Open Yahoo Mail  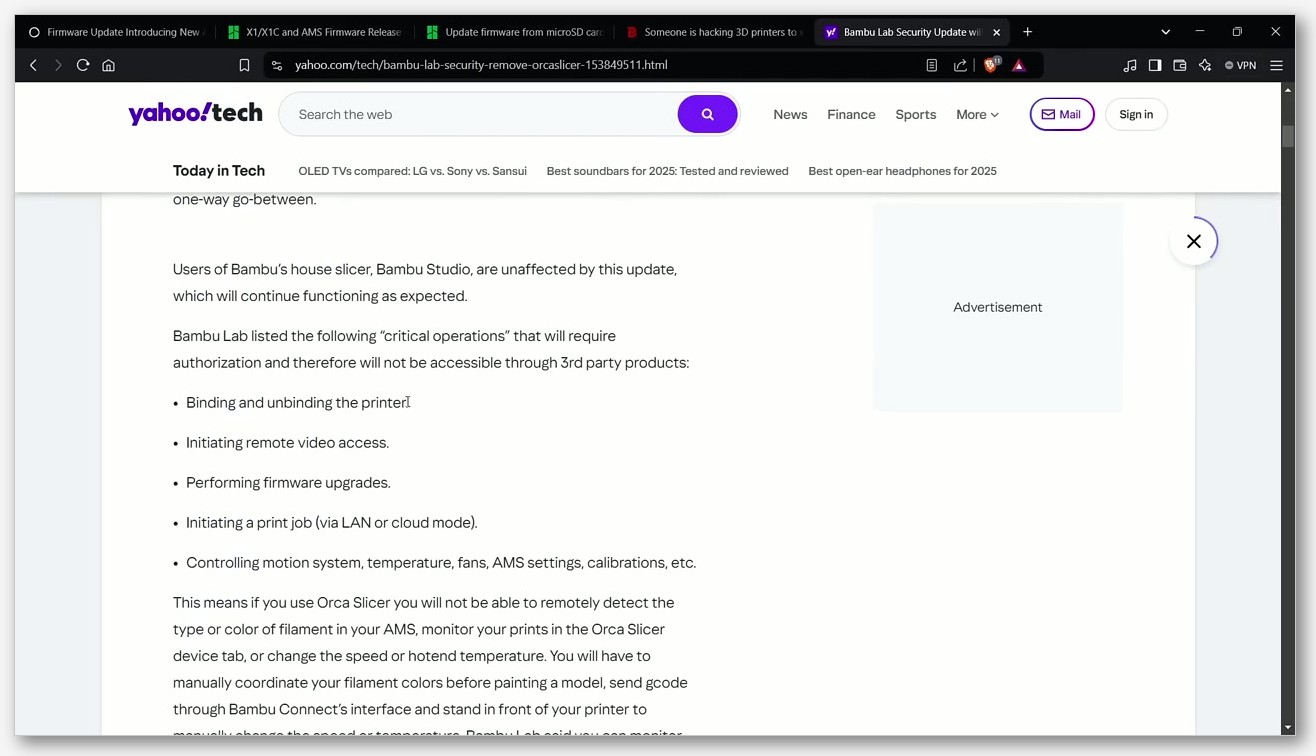(1062, 115)
